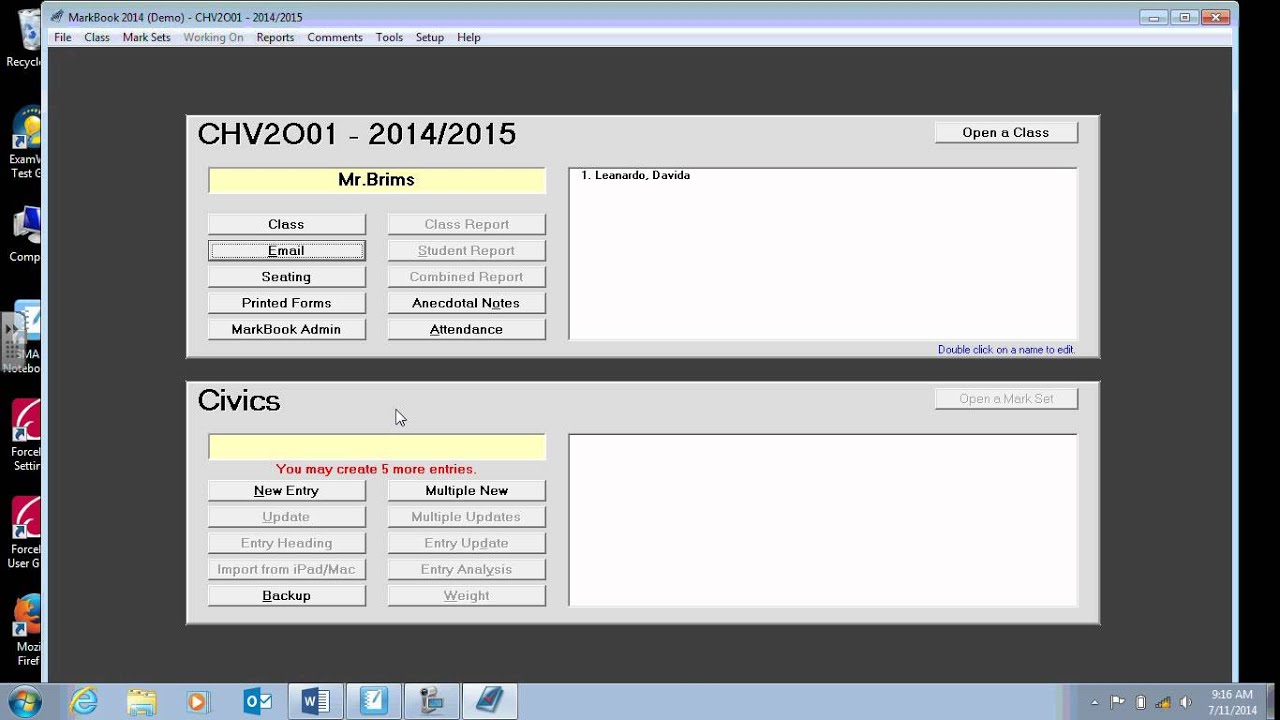Open Windows Media Player from the taskbar

pyautogui.click(x=198, y=701)
